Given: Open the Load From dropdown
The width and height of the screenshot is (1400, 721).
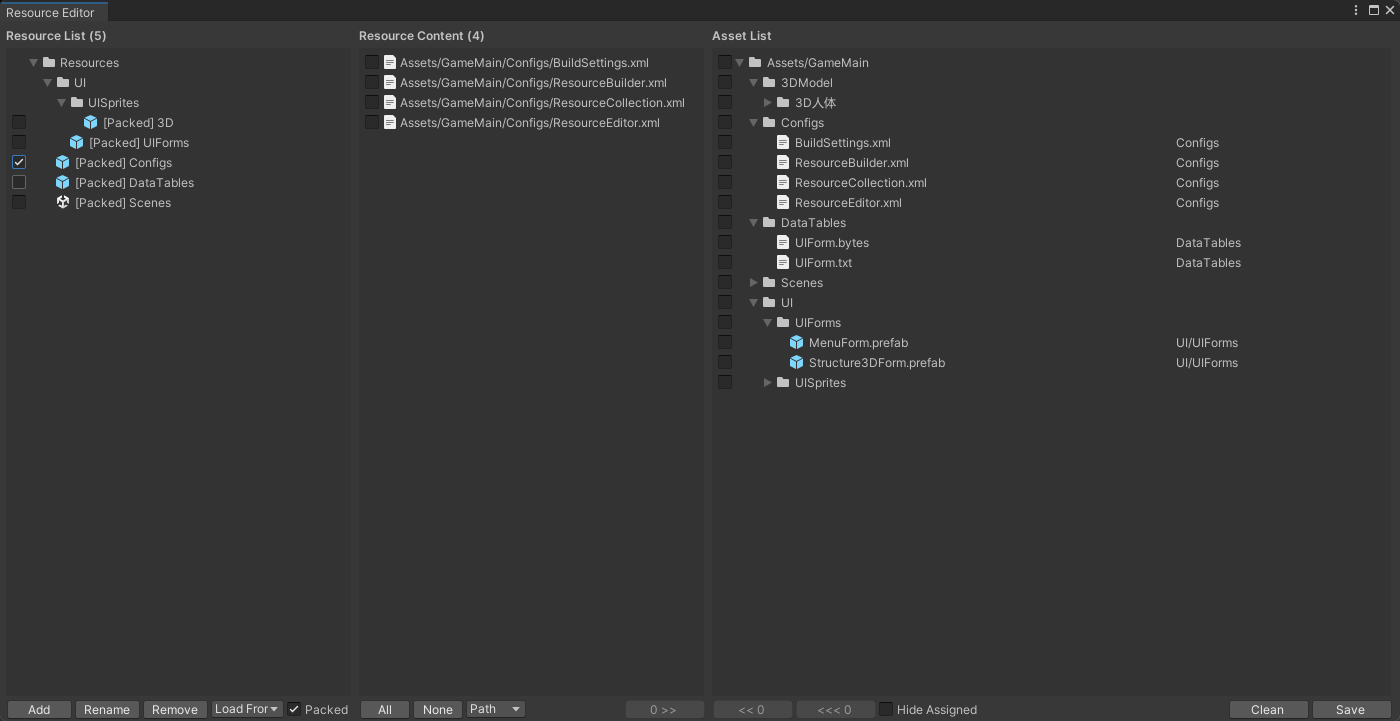Looking at the screenshot, I should [x=246, y=709].
